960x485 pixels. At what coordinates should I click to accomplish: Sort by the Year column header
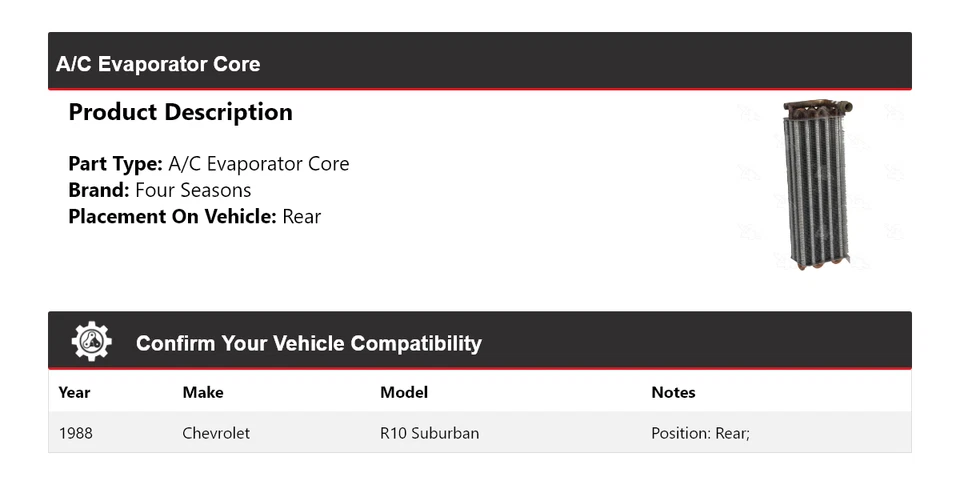(x=74, y=392)
